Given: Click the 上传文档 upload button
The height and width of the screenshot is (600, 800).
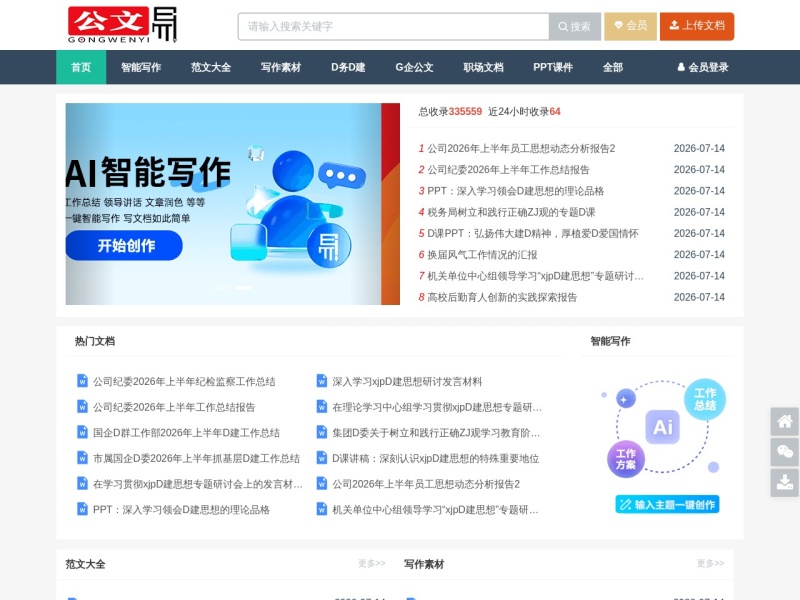Looking at the screenshot, I should [697, 26].
